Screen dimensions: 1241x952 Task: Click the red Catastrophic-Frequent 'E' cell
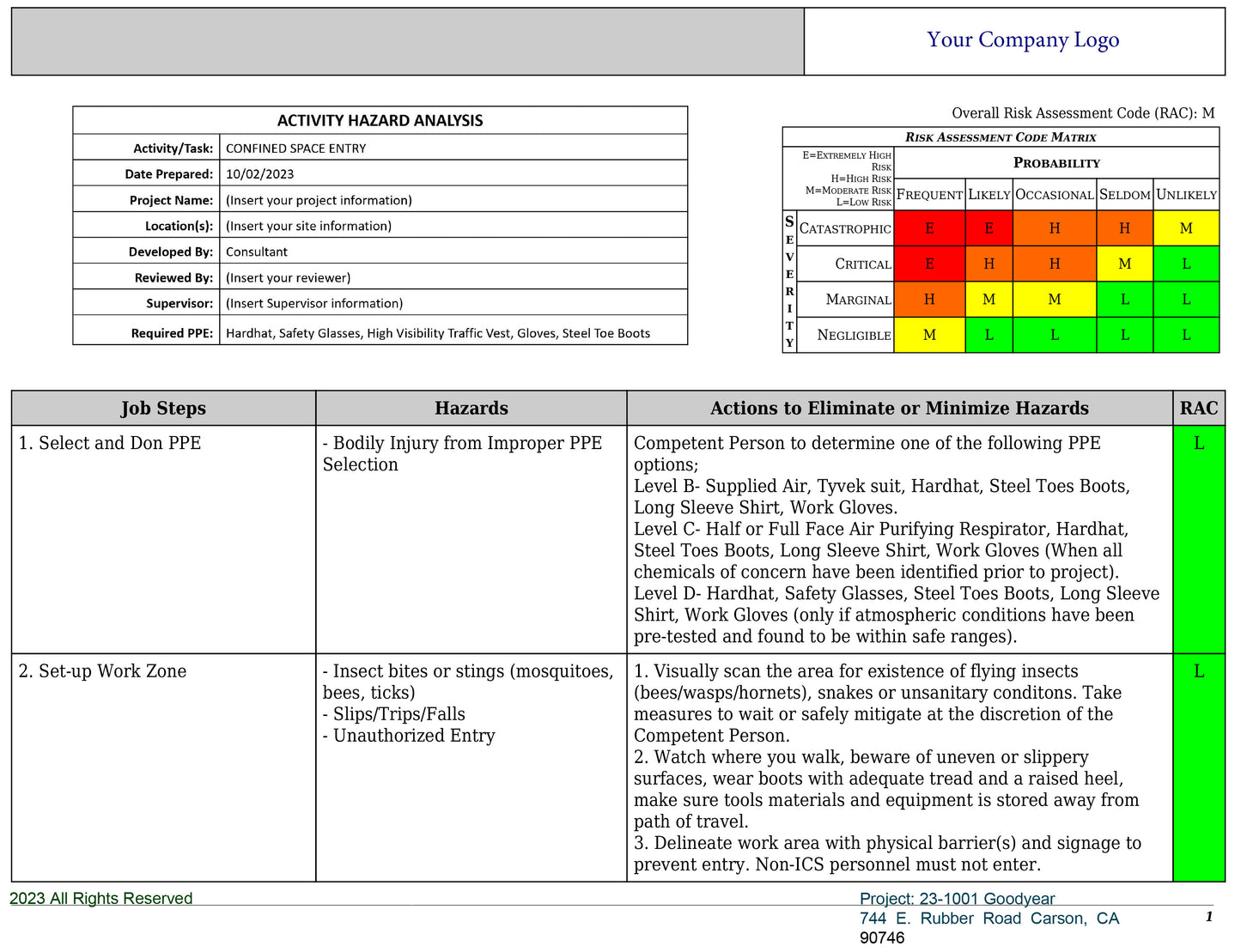pyautogui.click(x=929, y=228)
